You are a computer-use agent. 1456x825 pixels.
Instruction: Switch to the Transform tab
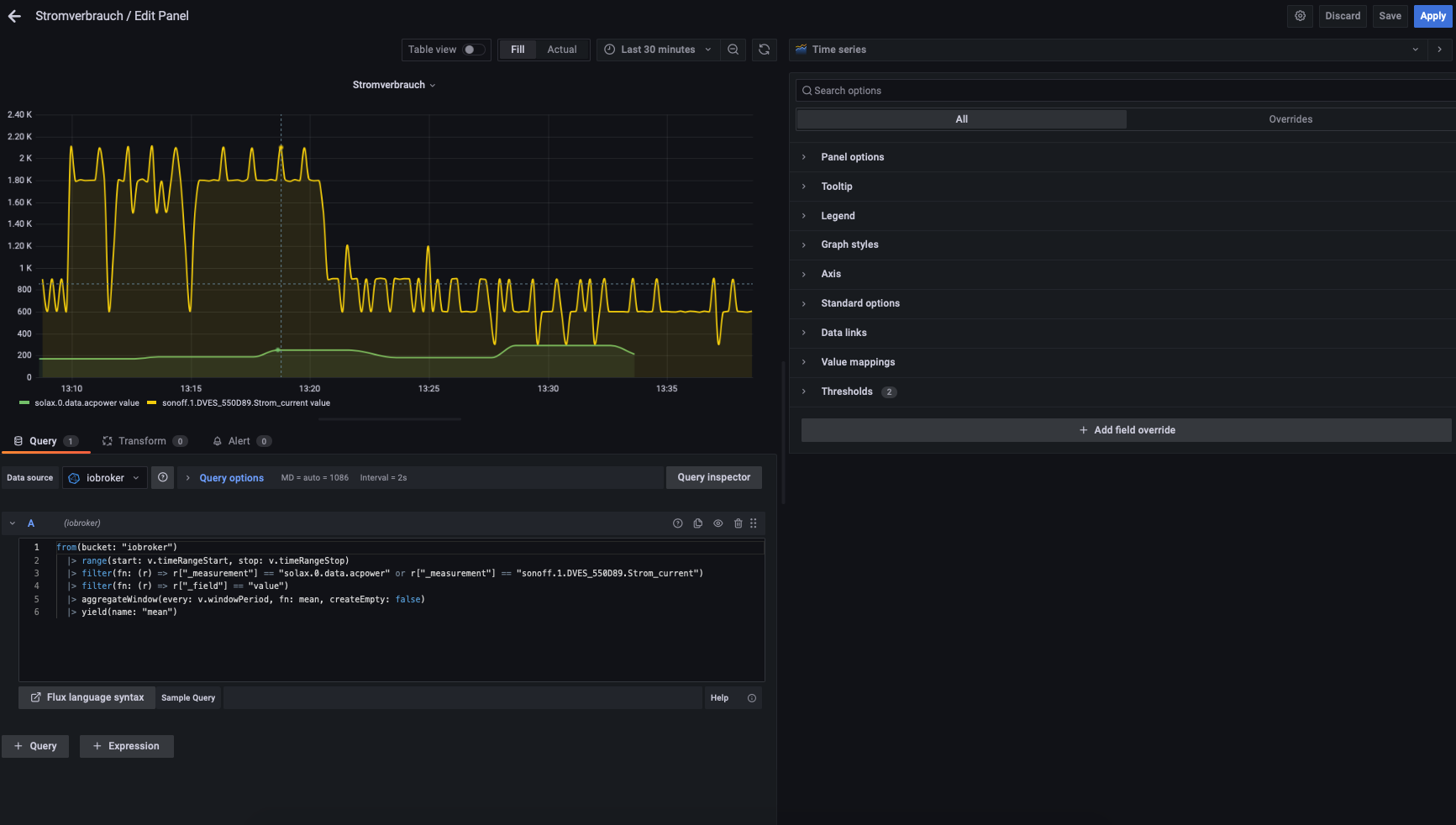pos(144,441)
